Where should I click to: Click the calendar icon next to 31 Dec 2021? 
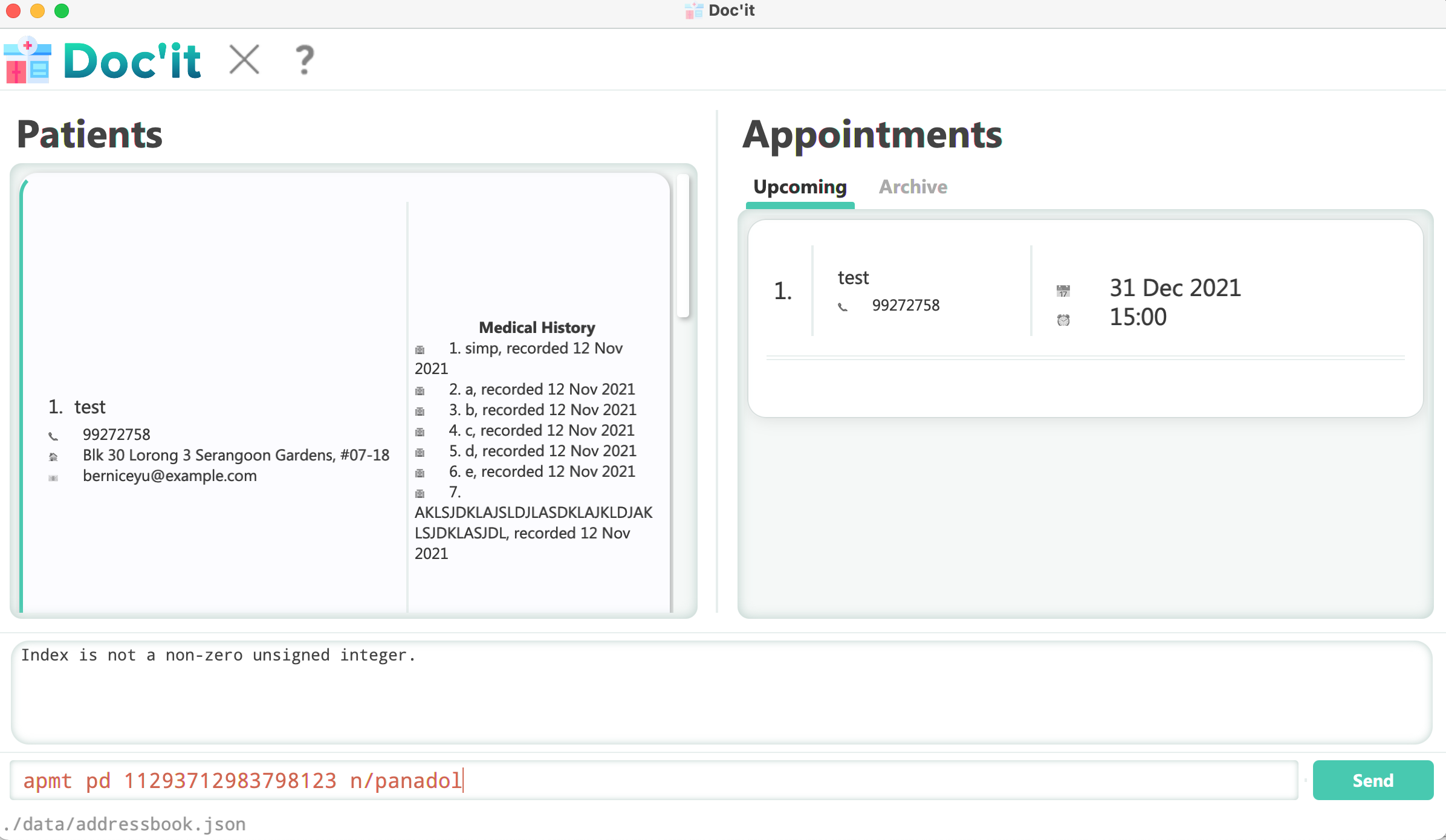(x=1063, y=291)
